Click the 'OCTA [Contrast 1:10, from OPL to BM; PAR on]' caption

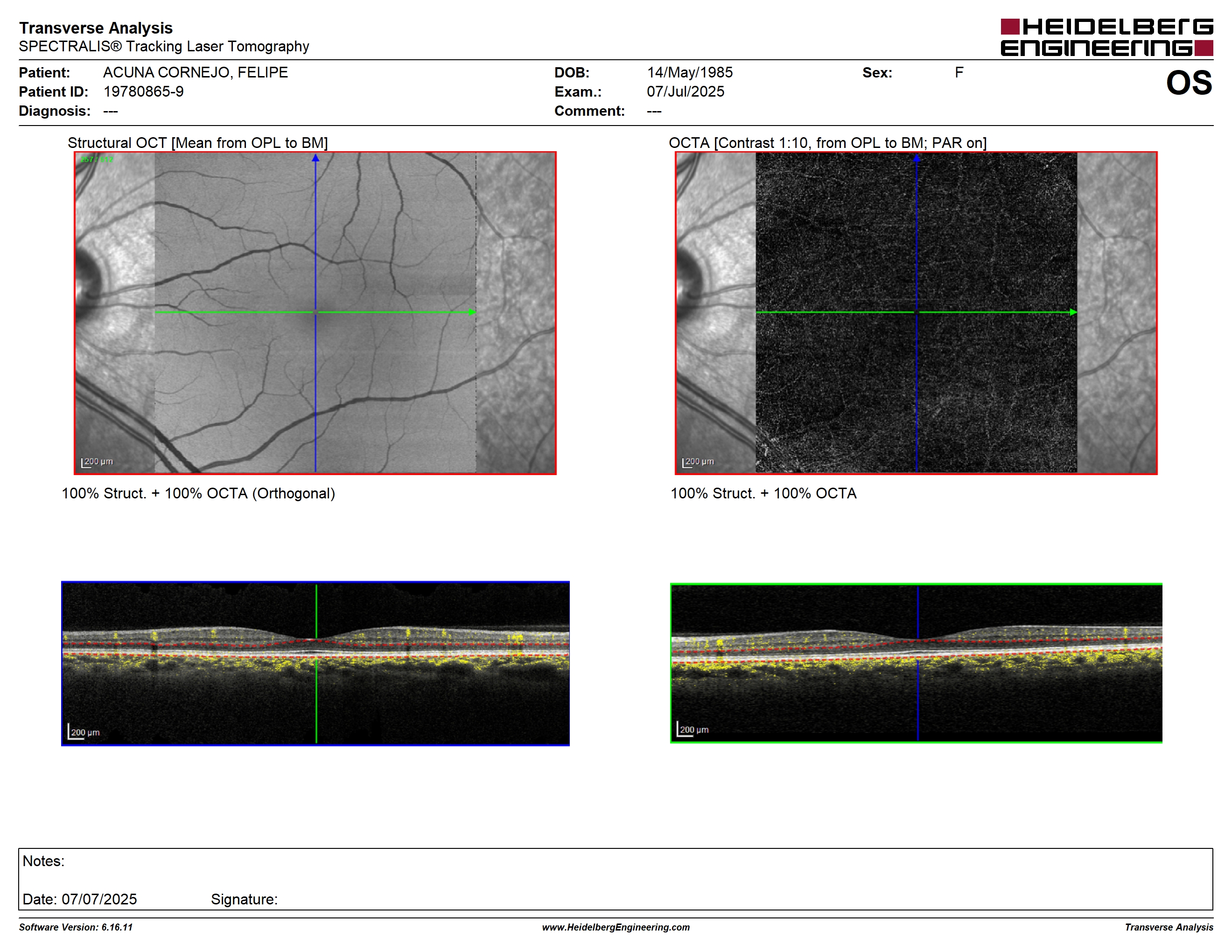(827, 143)
